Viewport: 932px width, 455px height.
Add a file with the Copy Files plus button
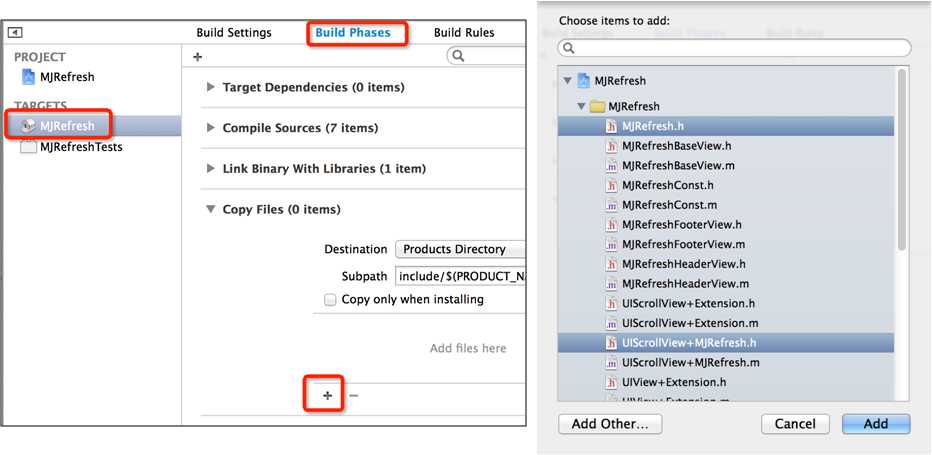click(327, 396)
